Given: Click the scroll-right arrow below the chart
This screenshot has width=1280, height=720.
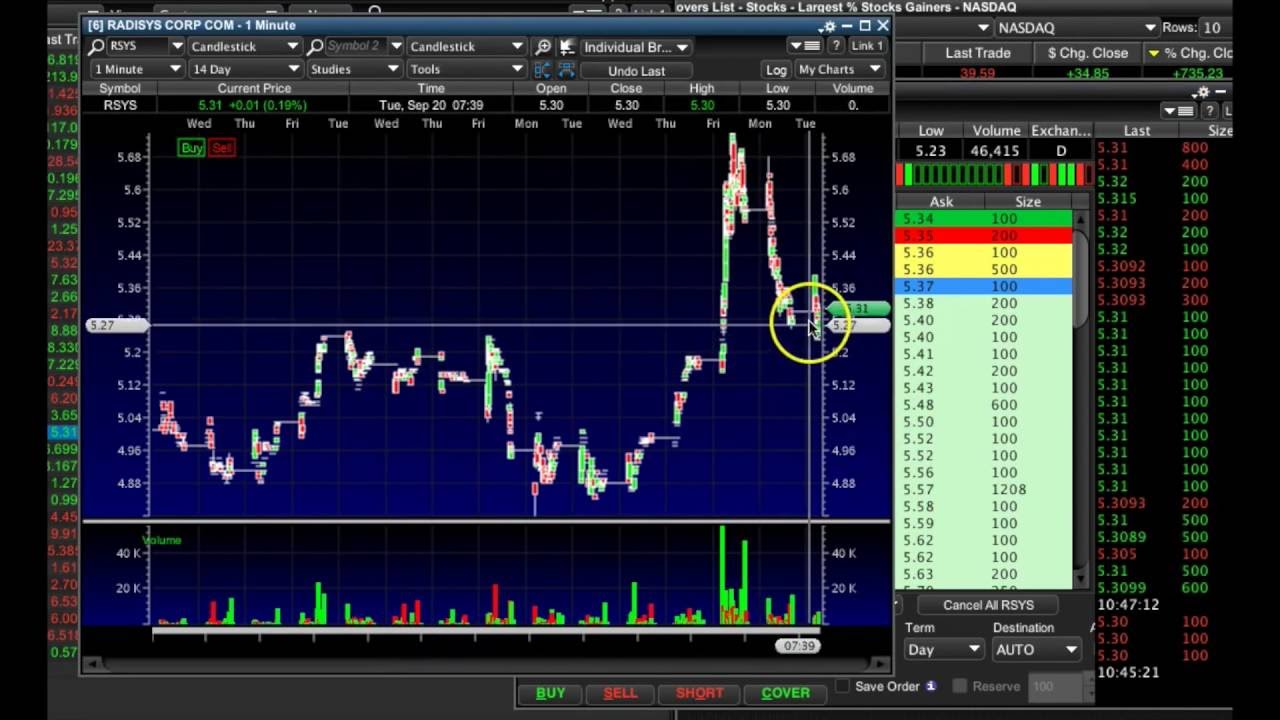Looking at the screenshot, I should tap(882, 664).
